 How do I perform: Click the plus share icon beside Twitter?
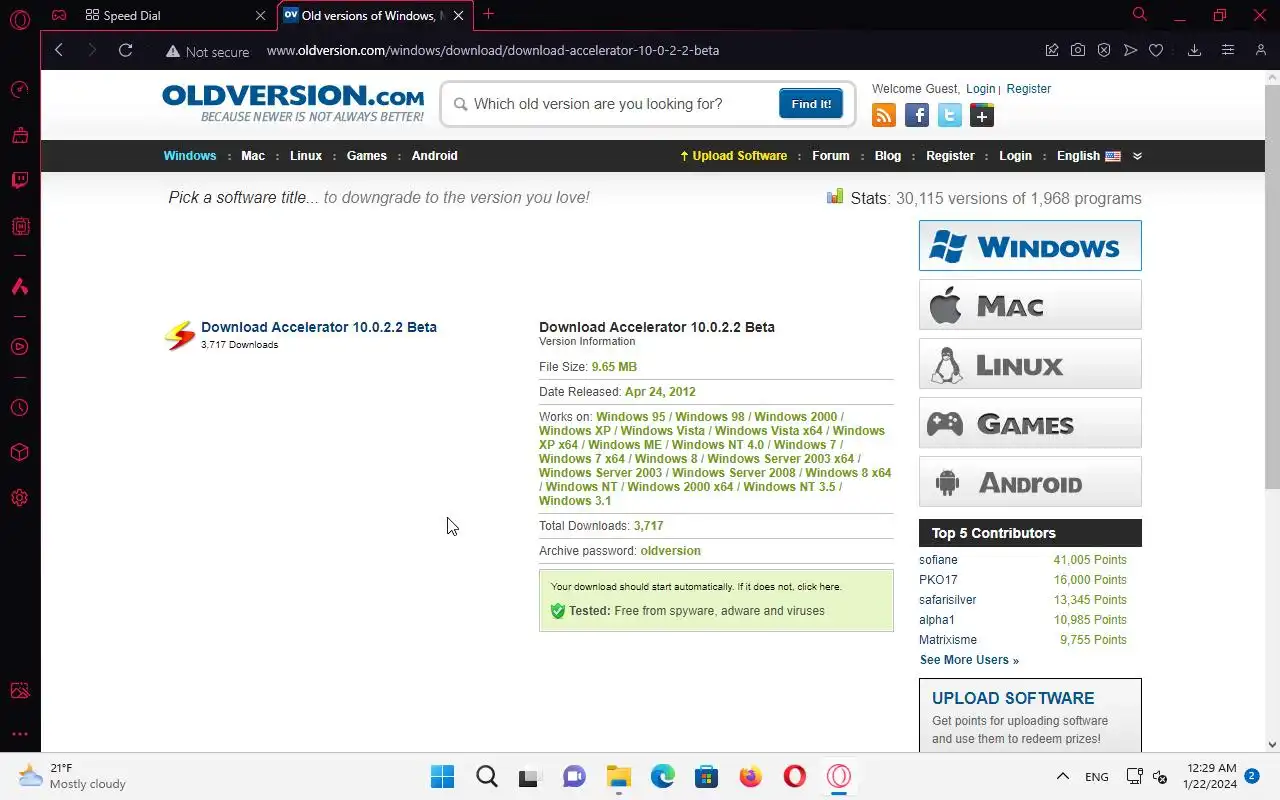[982, 115]
